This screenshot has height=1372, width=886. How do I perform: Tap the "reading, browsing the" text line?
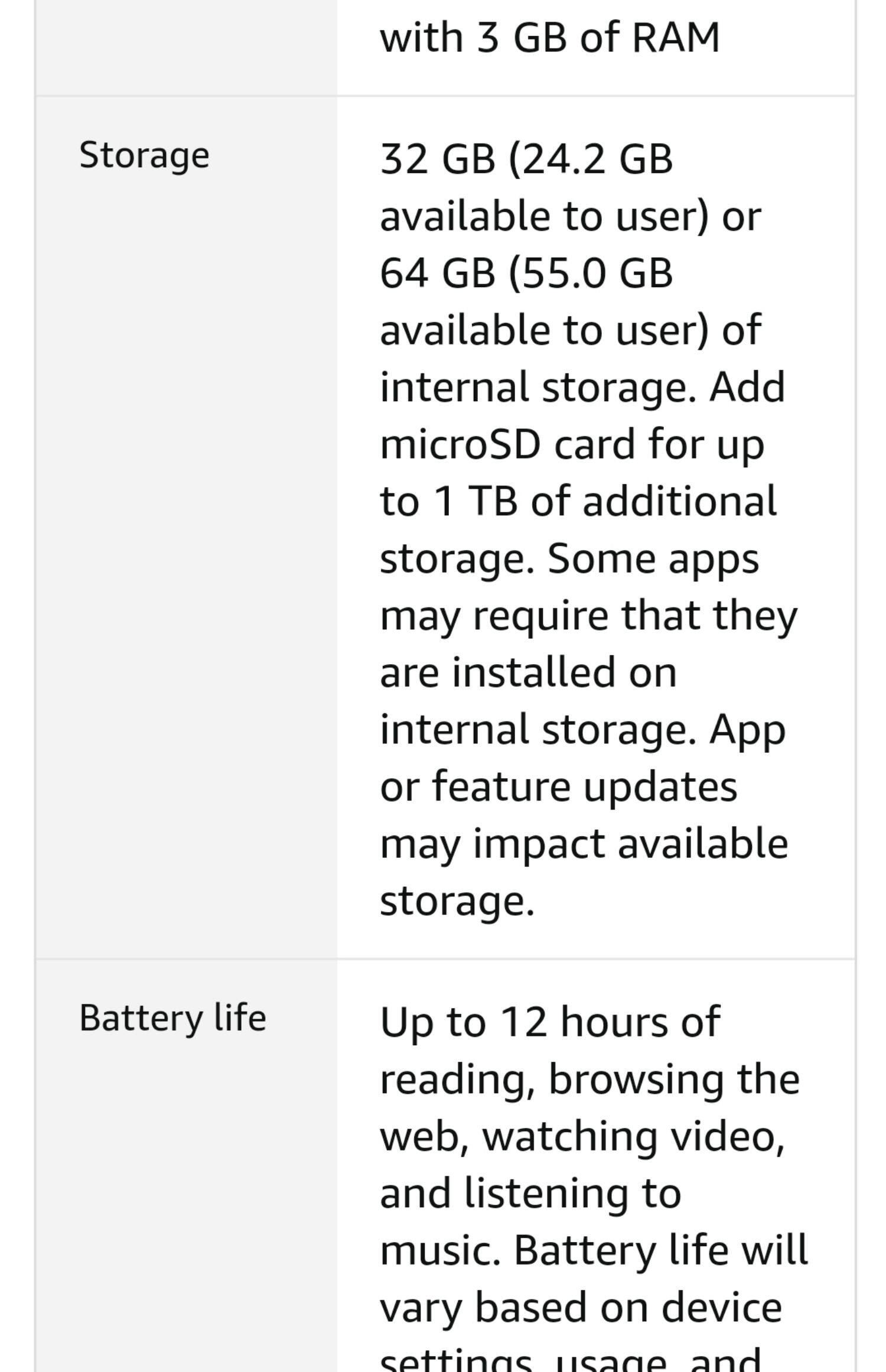coord(589,1079)
